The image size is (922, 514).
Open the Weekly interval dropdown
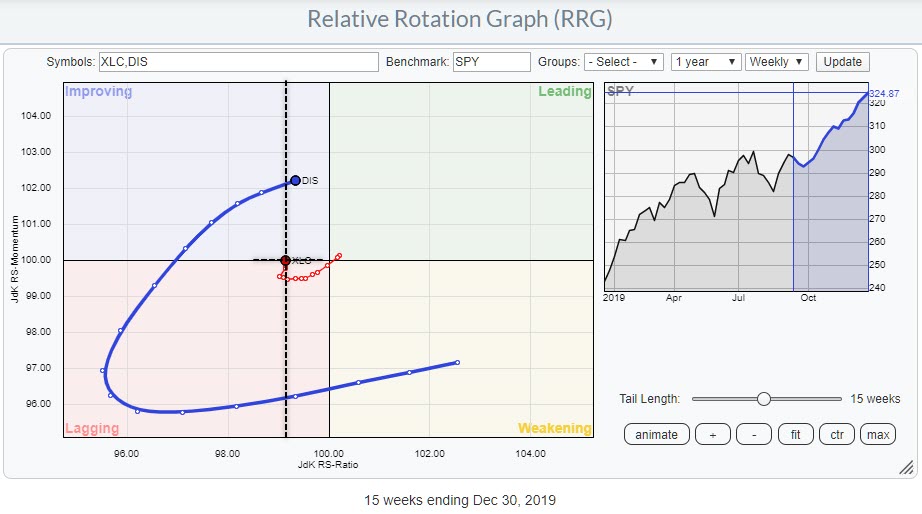click(x=777, y=62)
